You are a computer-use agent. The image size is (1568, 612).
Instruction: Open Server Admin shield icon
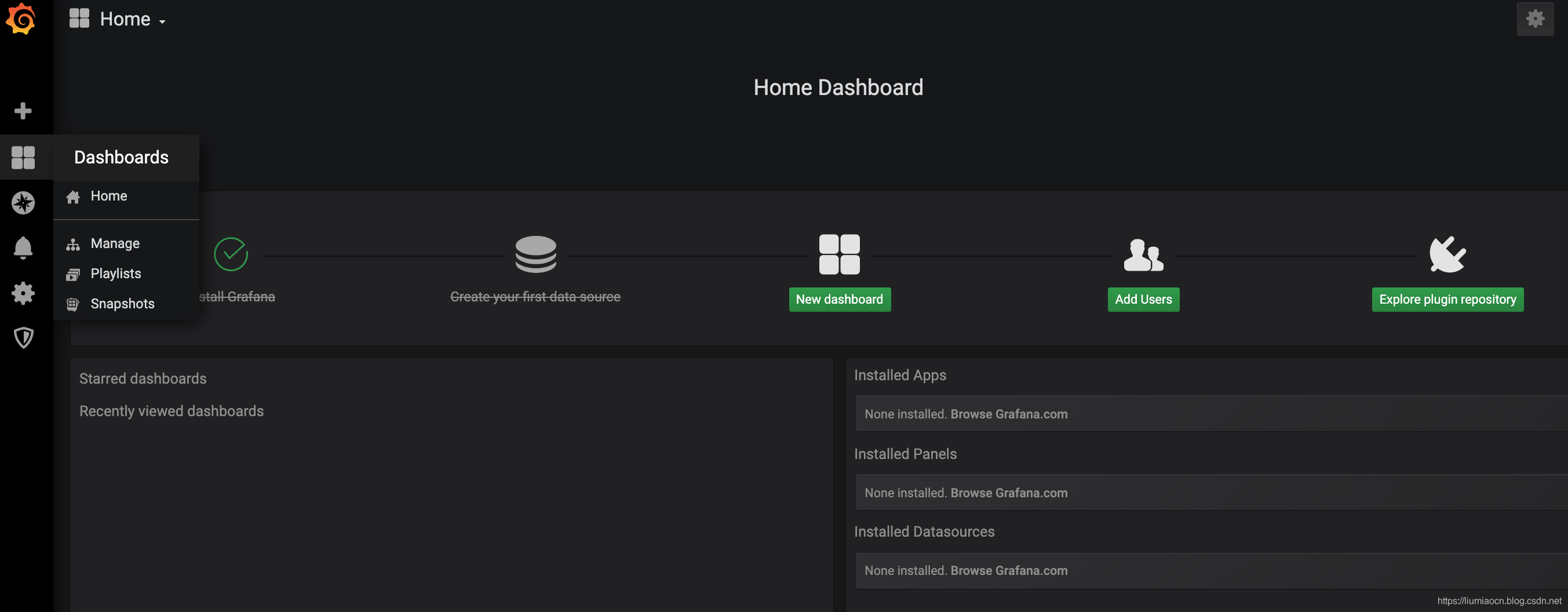tap(23, 337)
